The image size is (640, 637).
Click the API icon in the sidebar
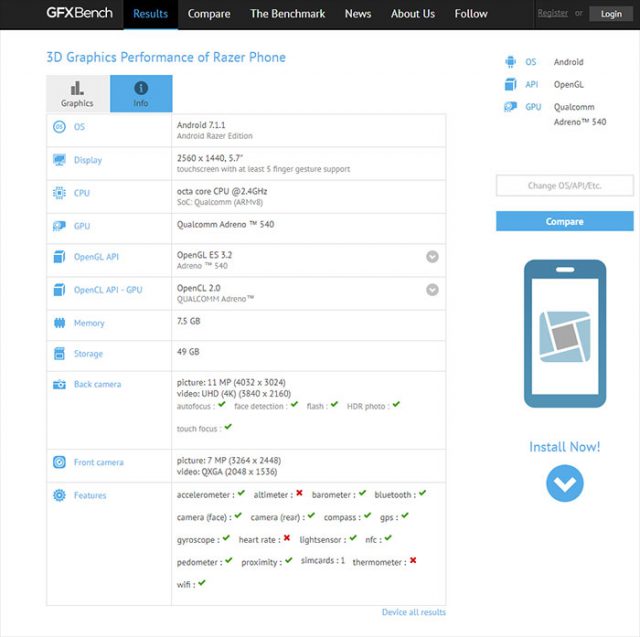click(x=510, y=84)
